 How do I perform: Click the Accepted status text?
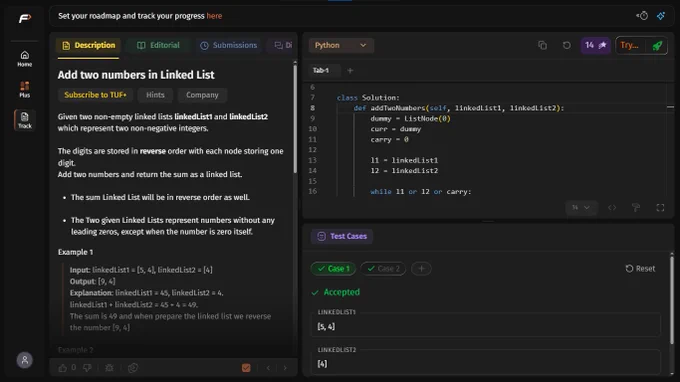[x=342, y=292]
